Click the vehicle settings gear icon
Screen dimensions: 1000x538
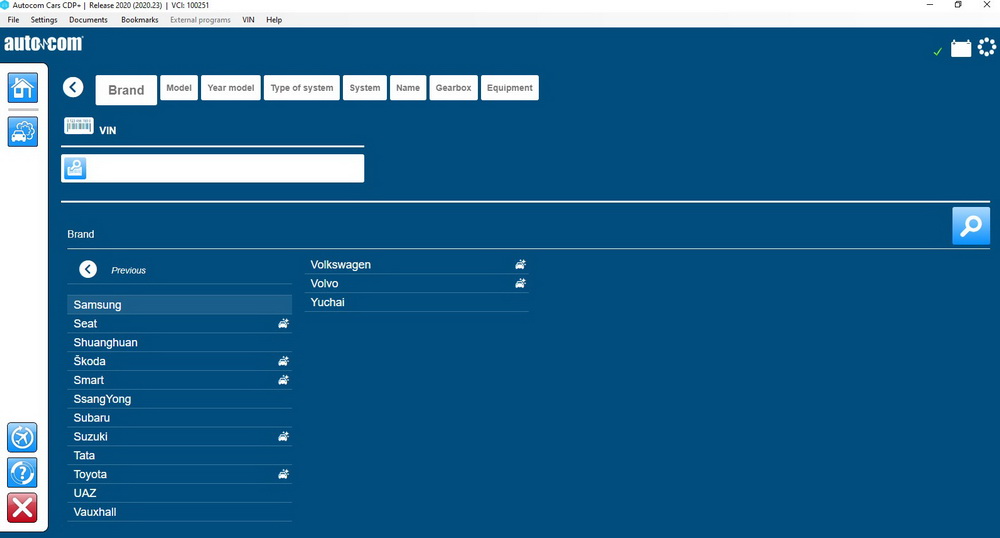(x=22, y=130)
